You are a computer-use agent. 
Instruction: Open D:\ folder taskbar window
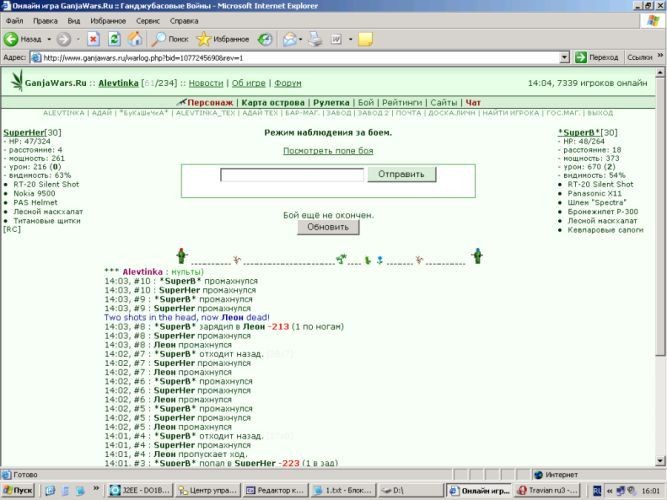(x=410, y=491)
